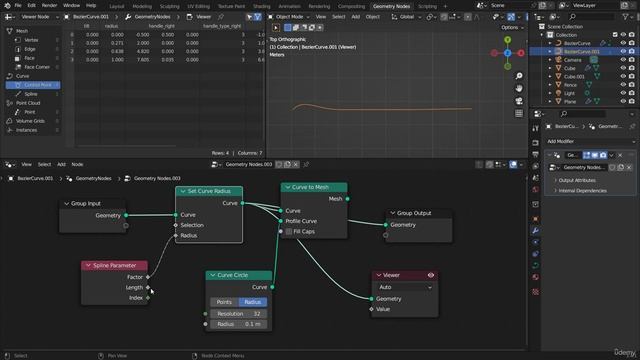Viewport: 640px width, 360px height.
Task: Open the Tool properties tab icon
Action: (x=536, y=129)
